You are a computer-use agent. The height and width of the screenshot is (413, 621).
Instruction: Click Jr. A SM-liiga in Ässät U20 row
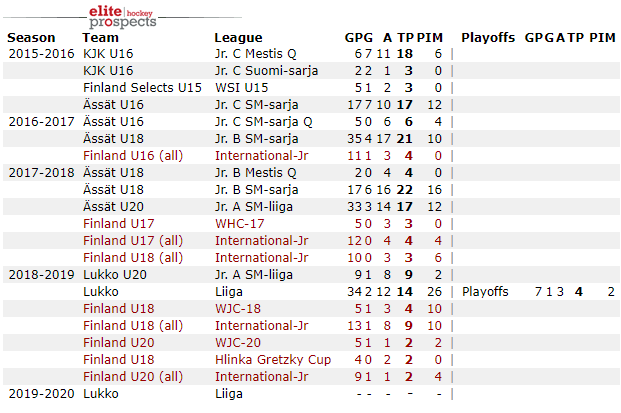[x=259, y=206]
